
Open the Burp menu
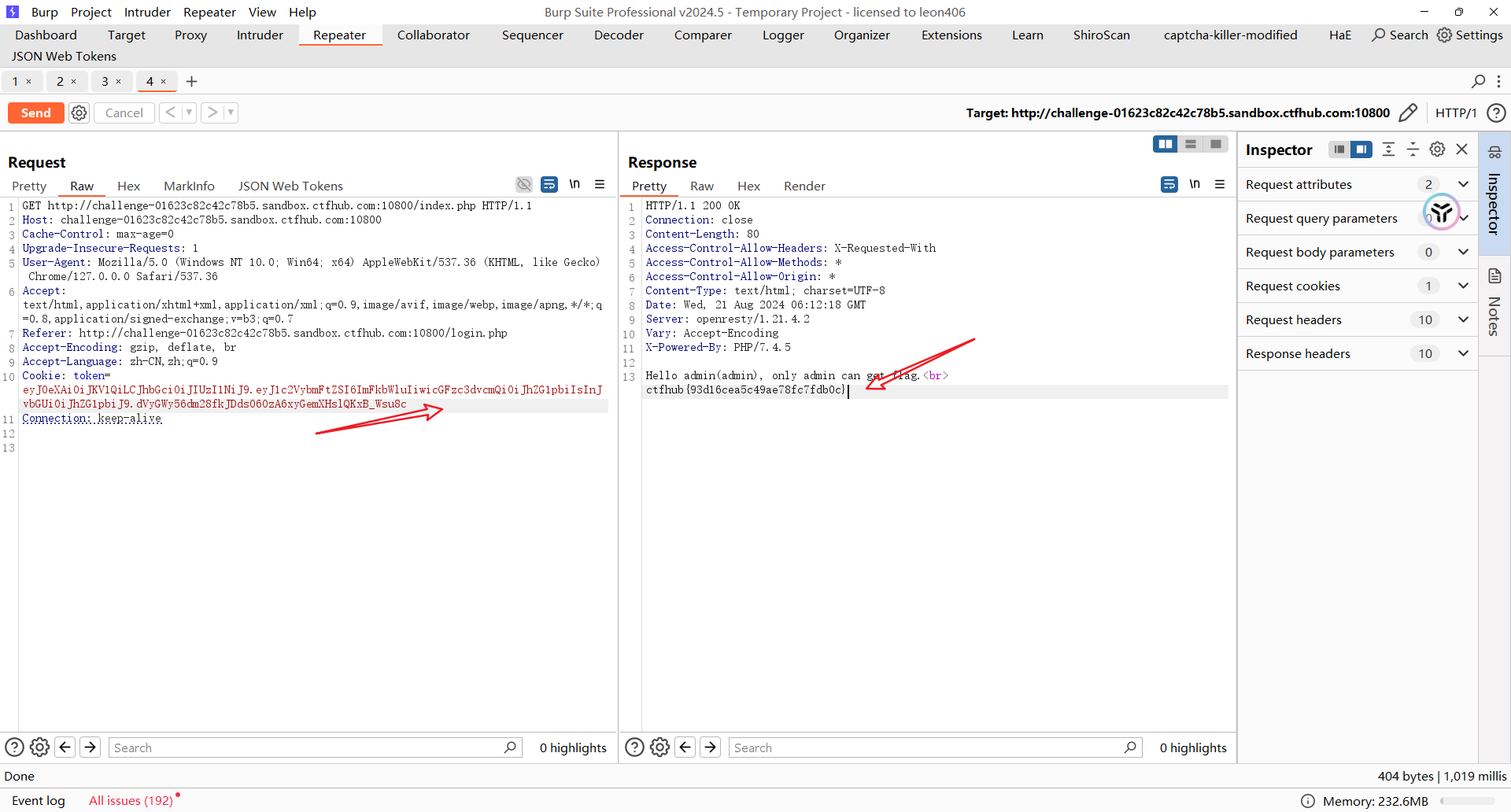point(44,12)
